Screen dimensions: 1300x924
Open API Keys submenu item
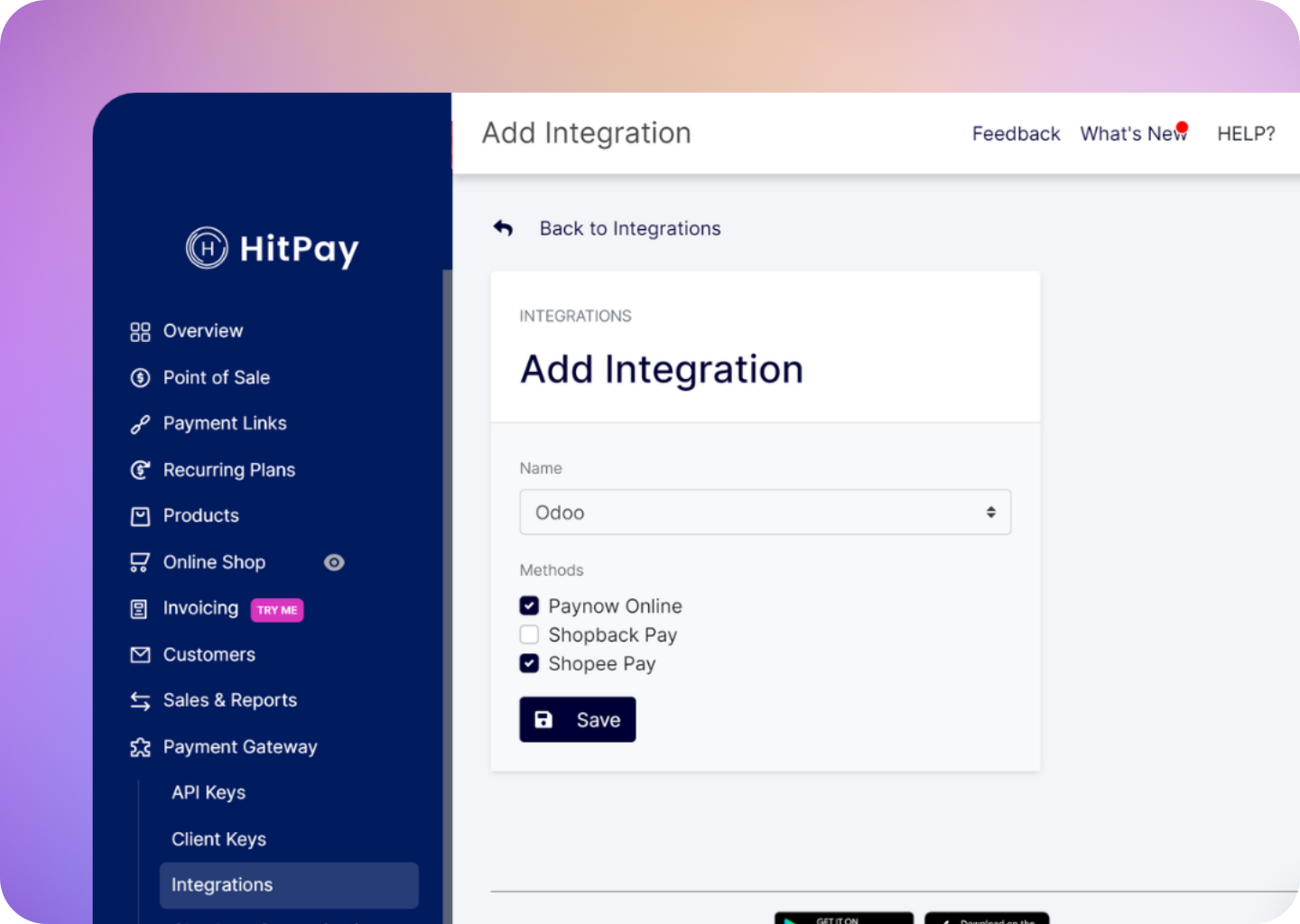(209, 792)
